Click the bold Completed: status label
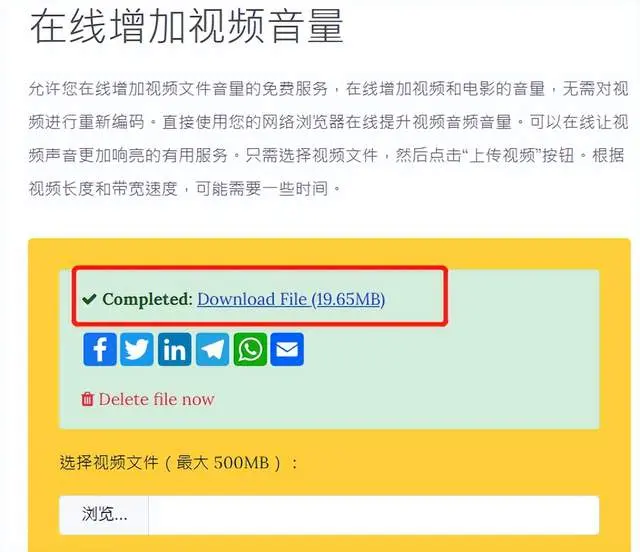Image resolution: width=640 pixels, height=552 pixels. click(147, 299)
